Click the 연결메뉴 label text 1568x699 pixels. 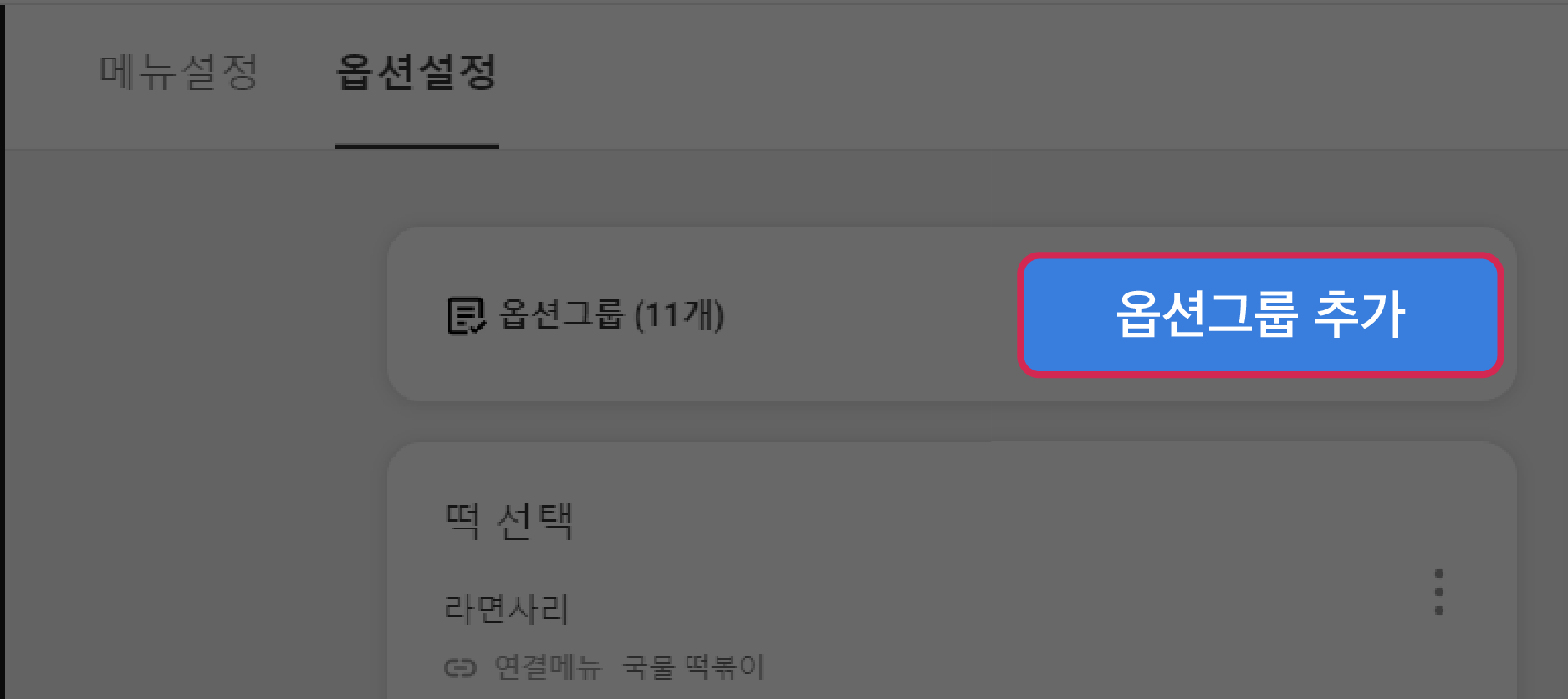548,666
